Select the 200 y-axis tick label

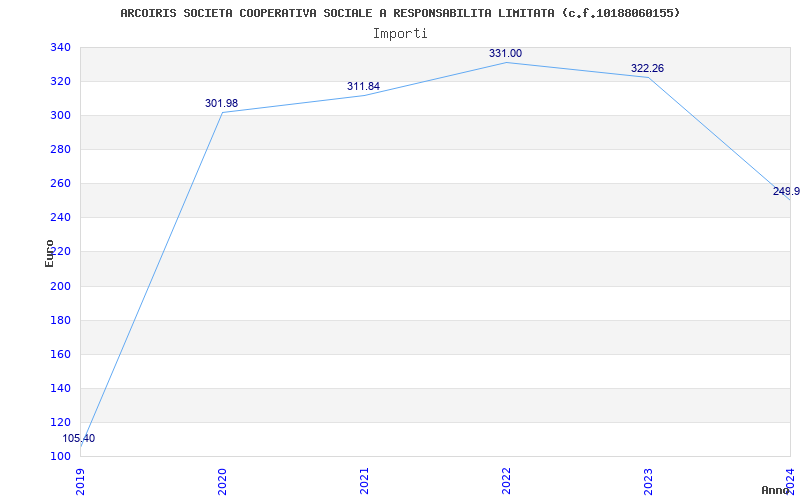[x=60, y=286]
